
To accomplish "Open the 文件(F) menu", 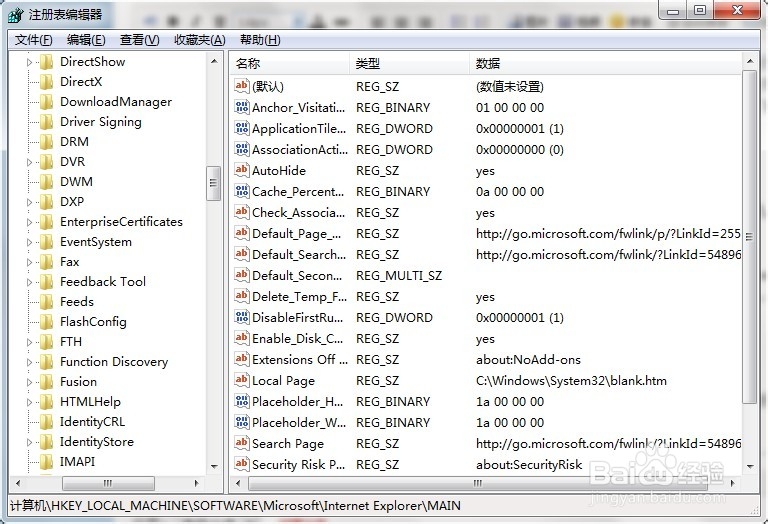I will (33, 40).
